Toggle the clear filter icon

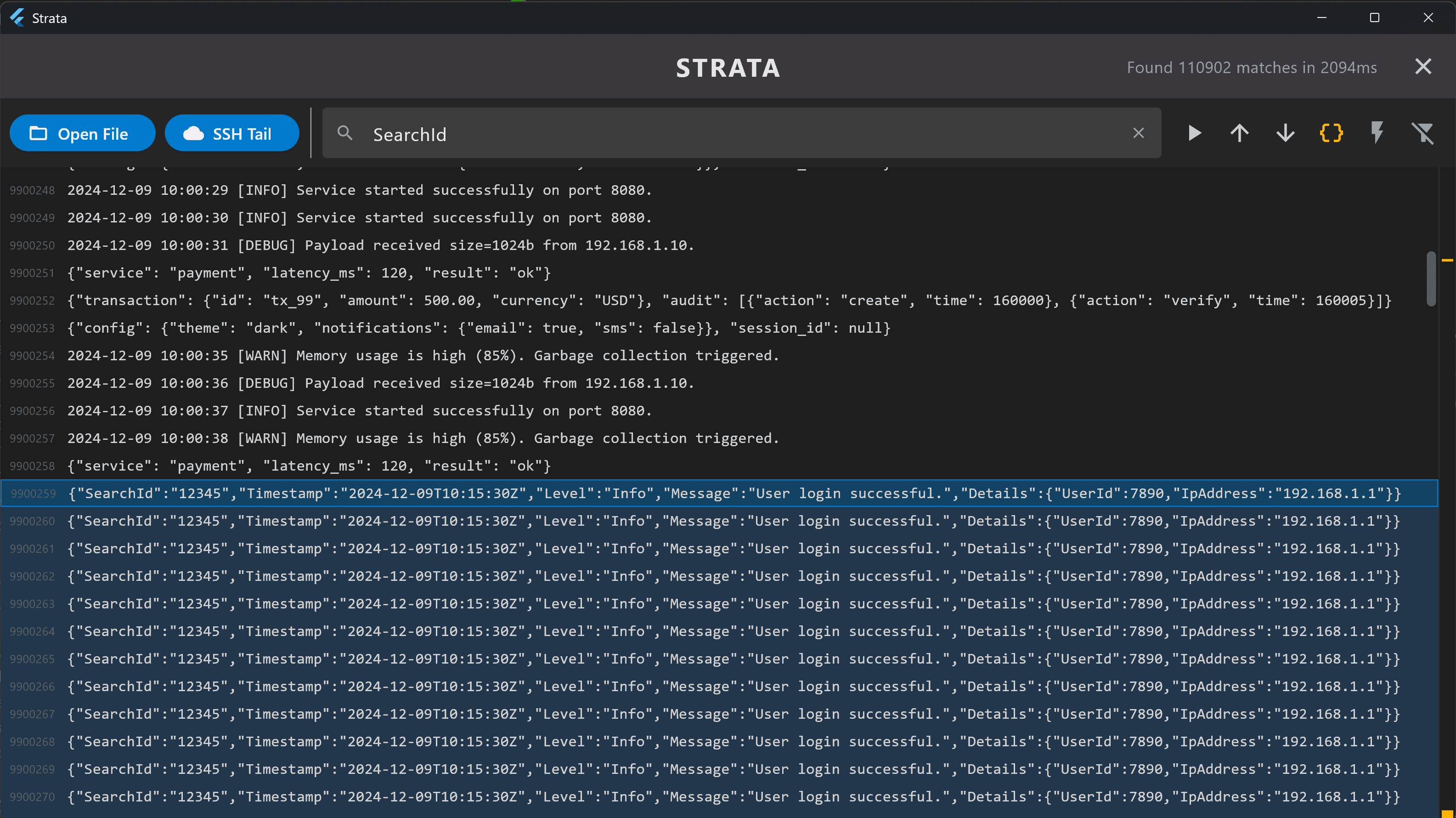point(1422,134)
